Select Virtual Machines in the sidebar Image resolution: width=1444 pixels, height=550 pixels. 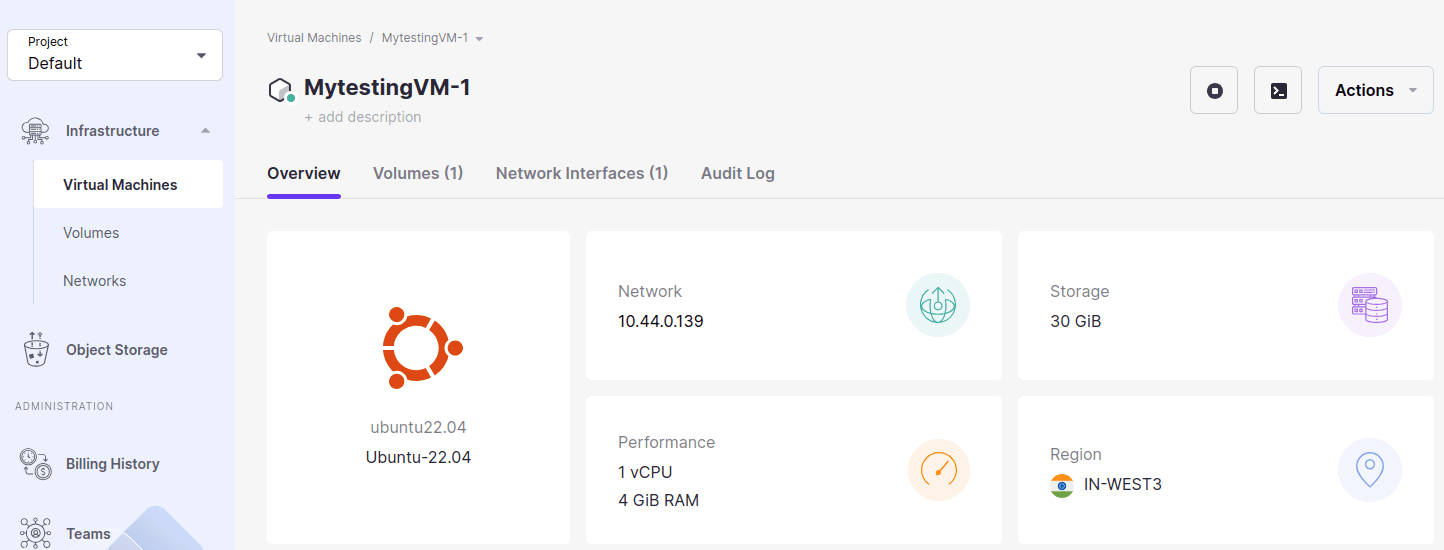pos(128,185)
